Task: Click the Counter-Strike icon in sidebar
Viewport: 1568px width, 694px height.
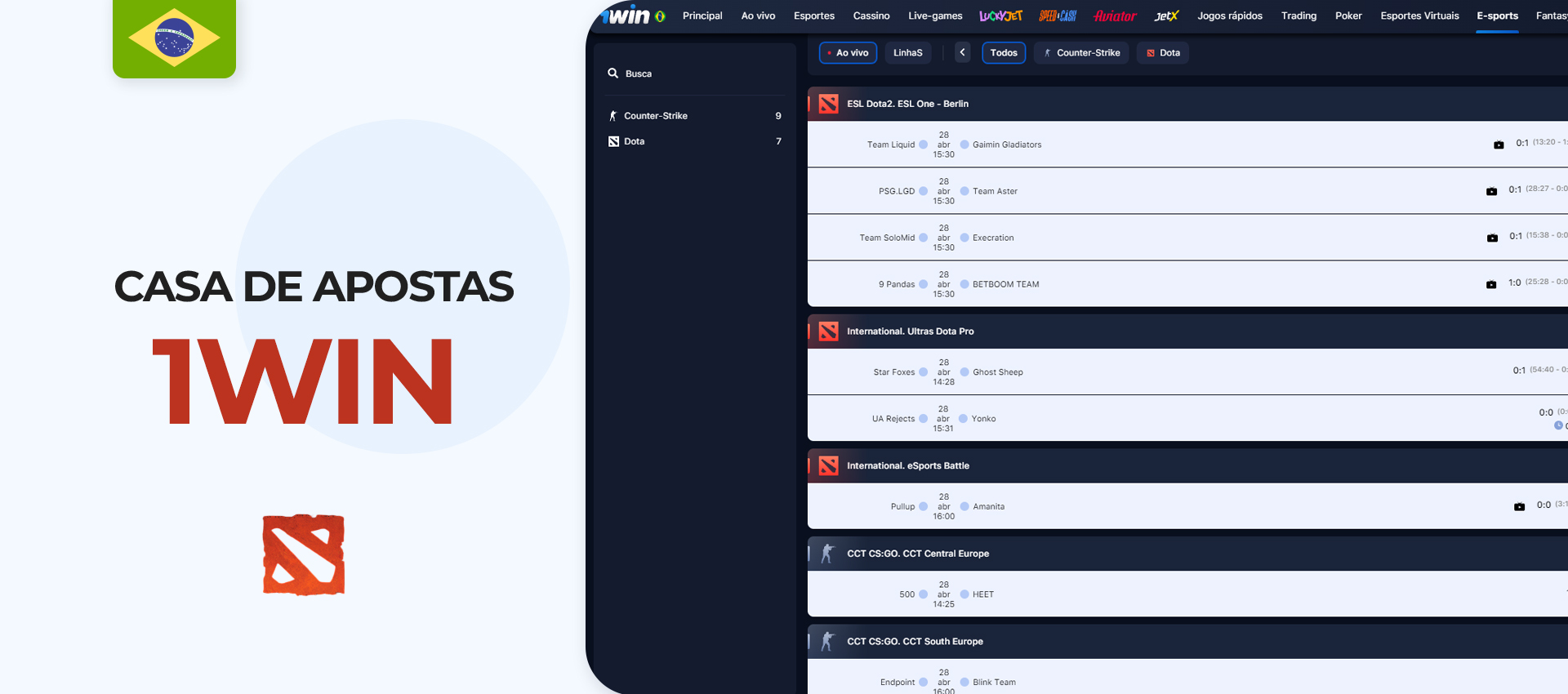Action: [x=613, y=116]
